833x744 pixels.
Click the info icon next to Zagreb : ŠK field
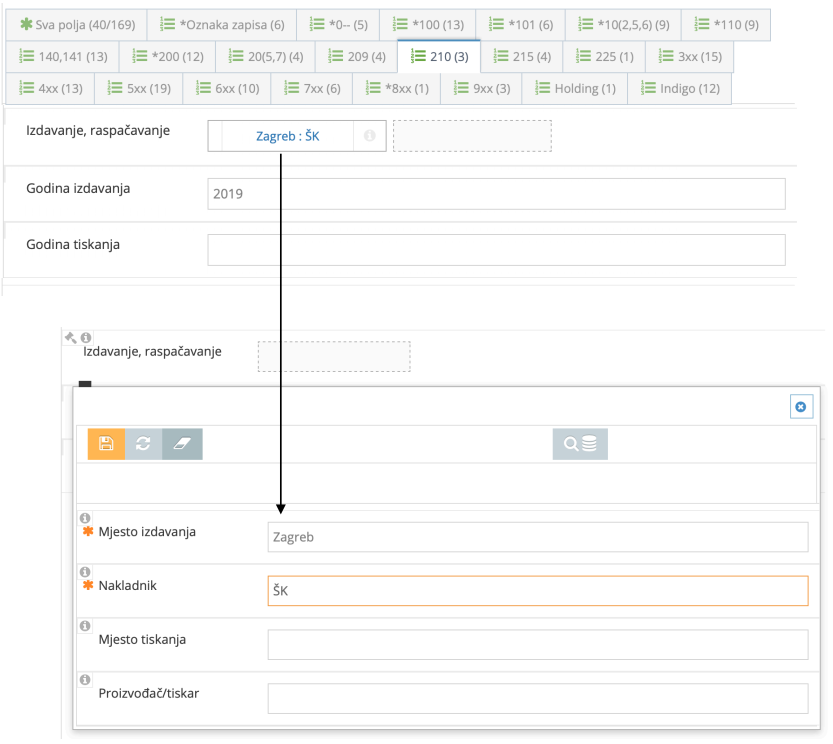tap(369, 136)
